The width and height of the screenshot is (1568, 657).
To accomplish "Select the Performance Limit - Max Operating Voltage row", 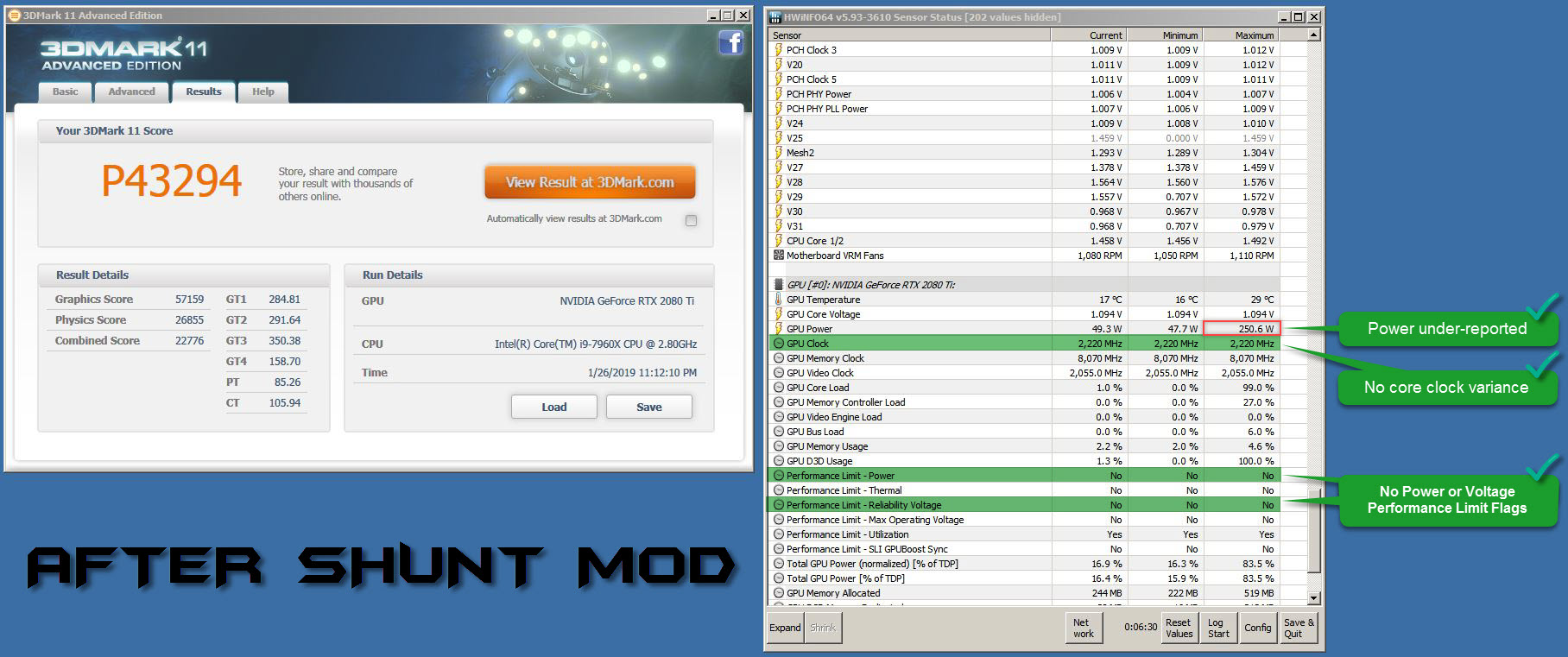I will point(1024,520).
